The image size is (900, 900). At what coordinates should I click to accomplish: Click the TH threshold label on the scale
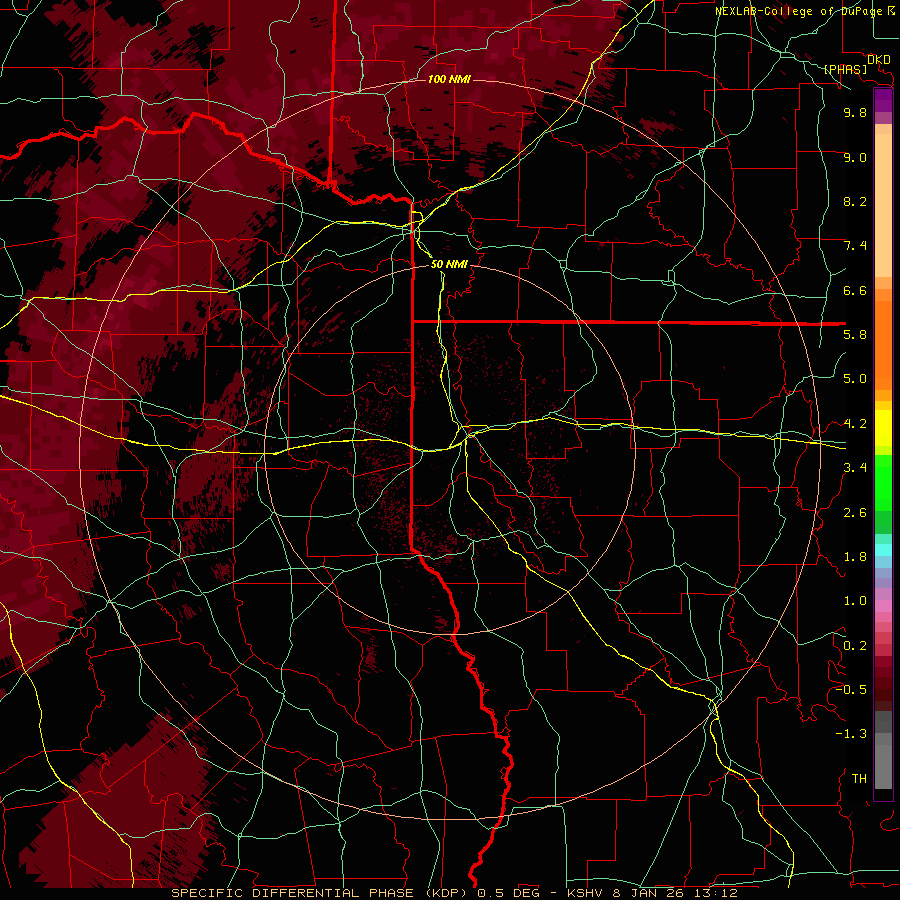pos(859,779)
